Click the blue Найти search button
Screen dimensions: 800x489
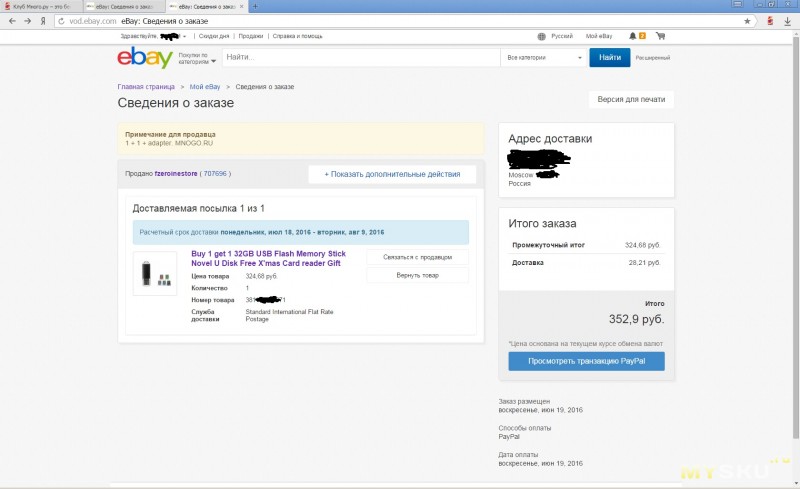(x=610, y=57)
